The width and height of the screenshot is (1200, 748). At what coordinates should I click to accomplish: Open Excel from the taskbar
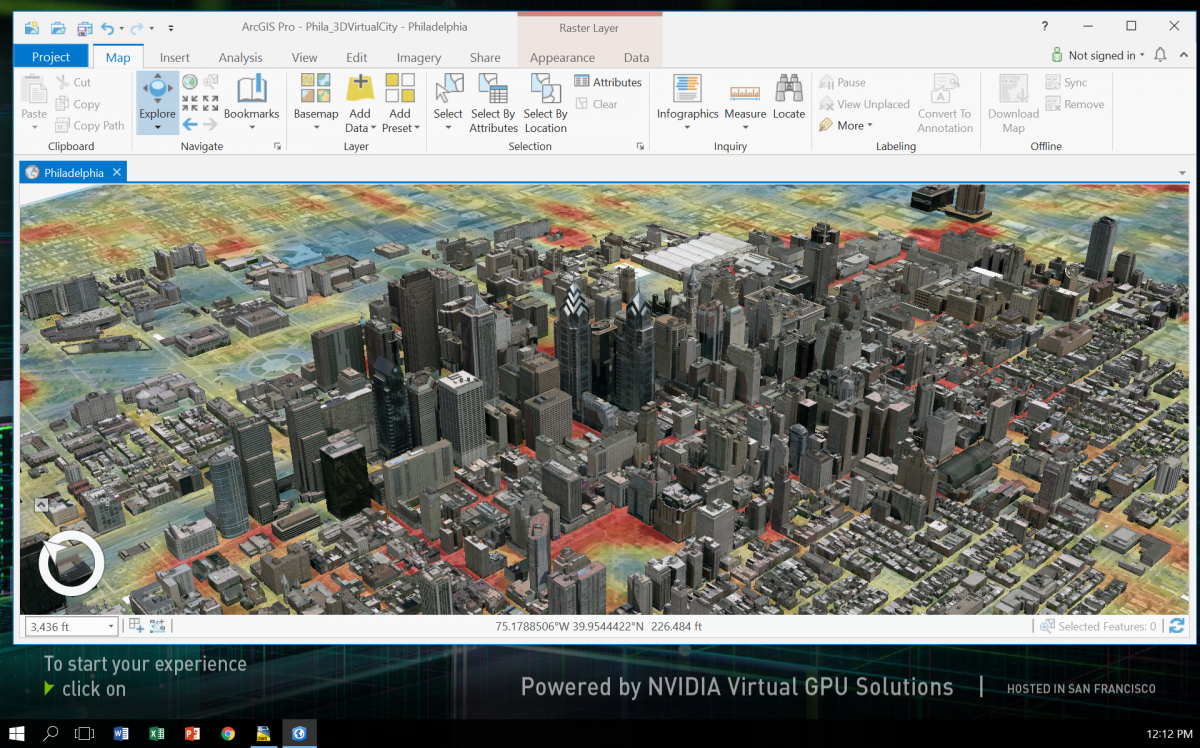[157, 733]
